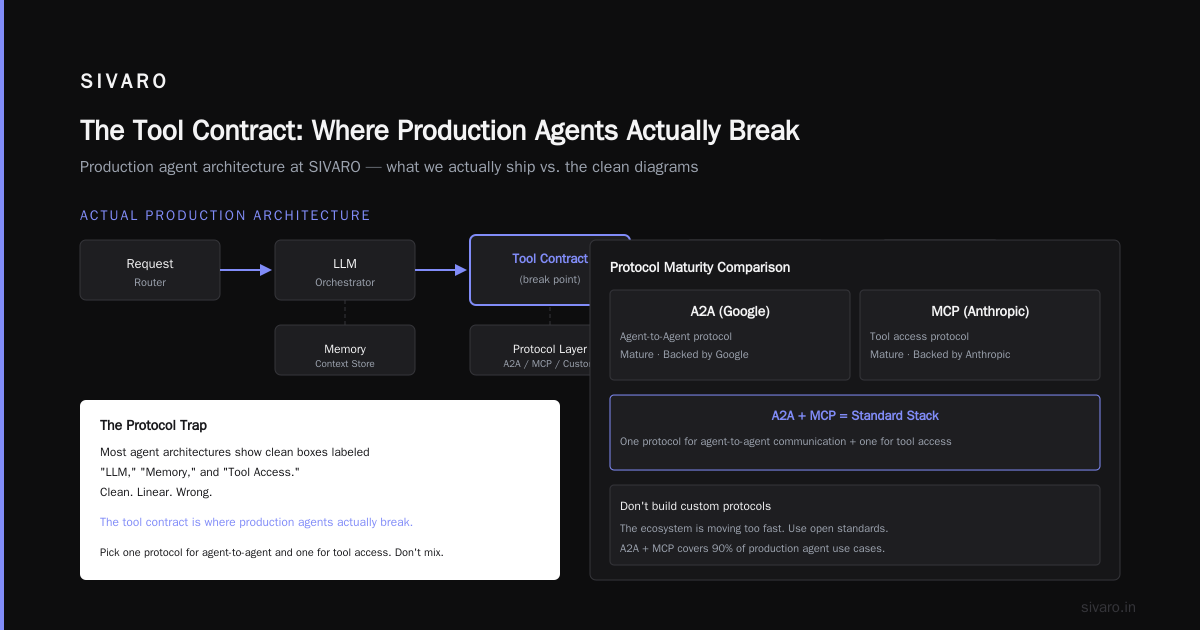Click 'Mature · Backed by Anthropic' text

tap(940, 355)
